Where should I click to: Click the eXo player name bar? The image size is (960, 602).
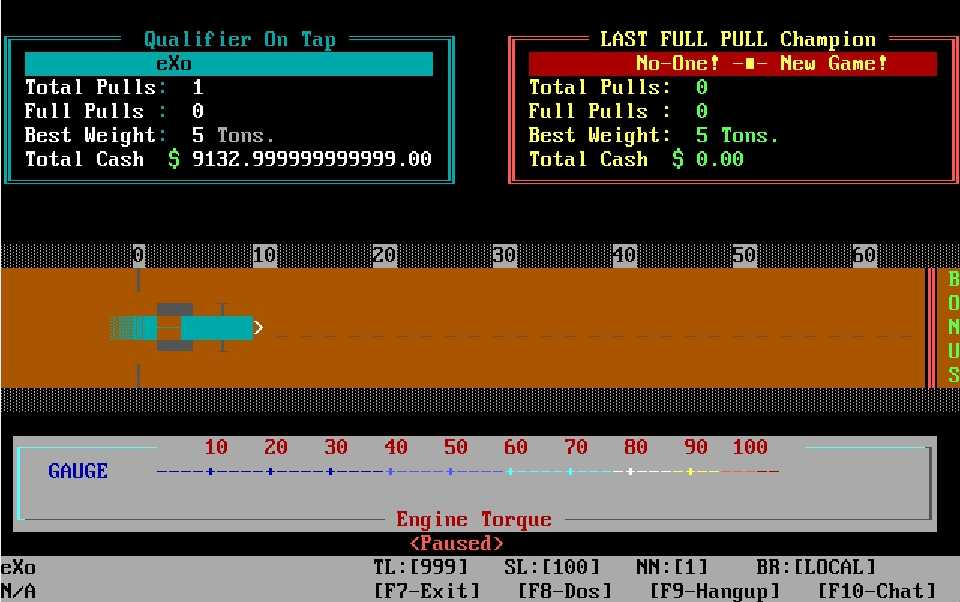[229, 64]
